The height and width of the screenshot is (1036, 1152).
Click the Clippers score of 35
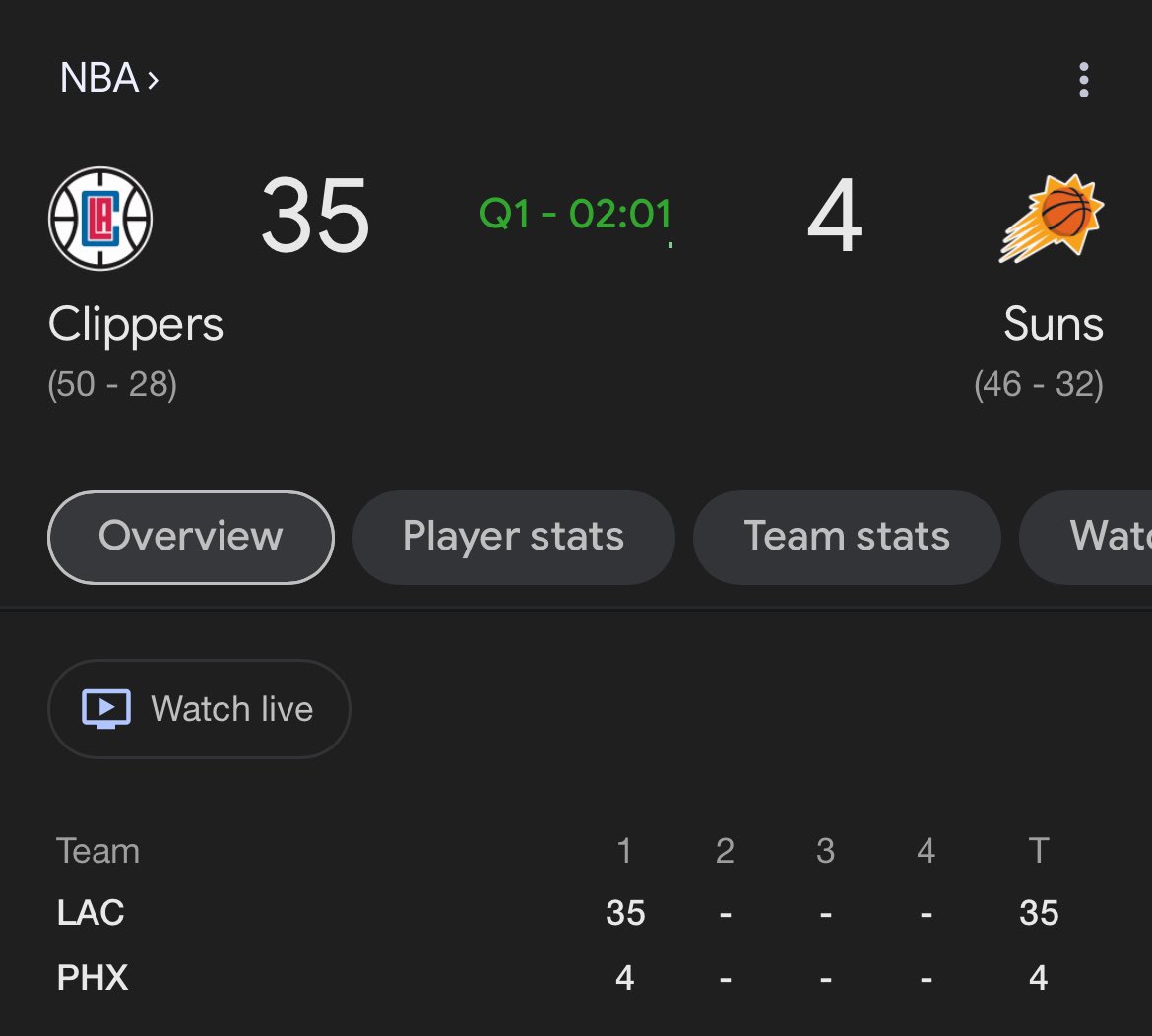(315, 216)
